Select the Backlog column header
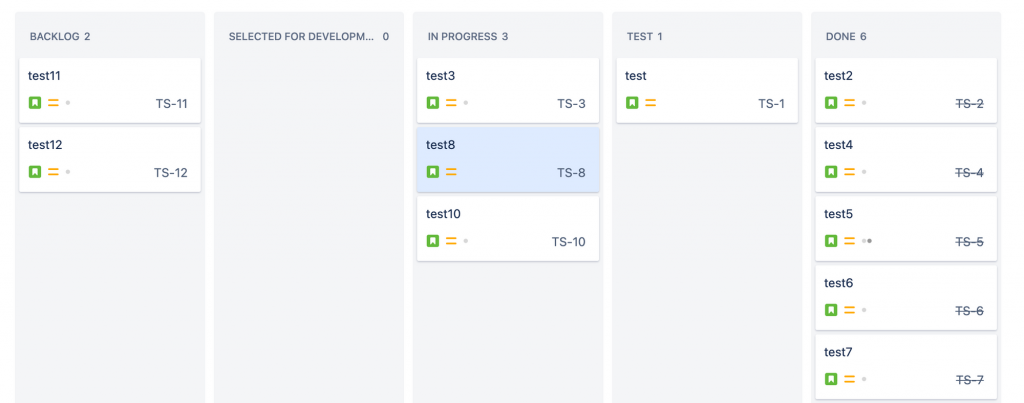The width and height of the screenshot is (1024, 403). pos(60,37)
